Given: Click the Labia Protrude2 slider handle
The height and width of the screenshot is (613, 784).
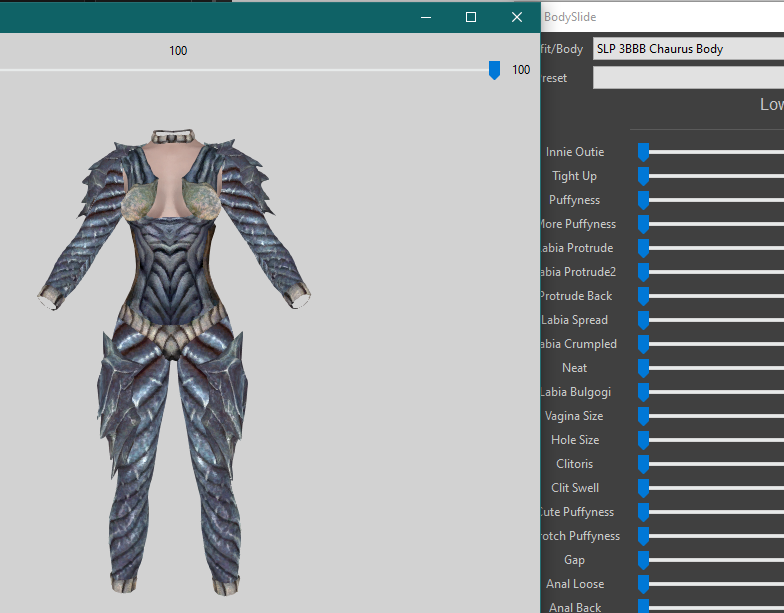Looking at the screenshot, I should (x=644, y=272).
